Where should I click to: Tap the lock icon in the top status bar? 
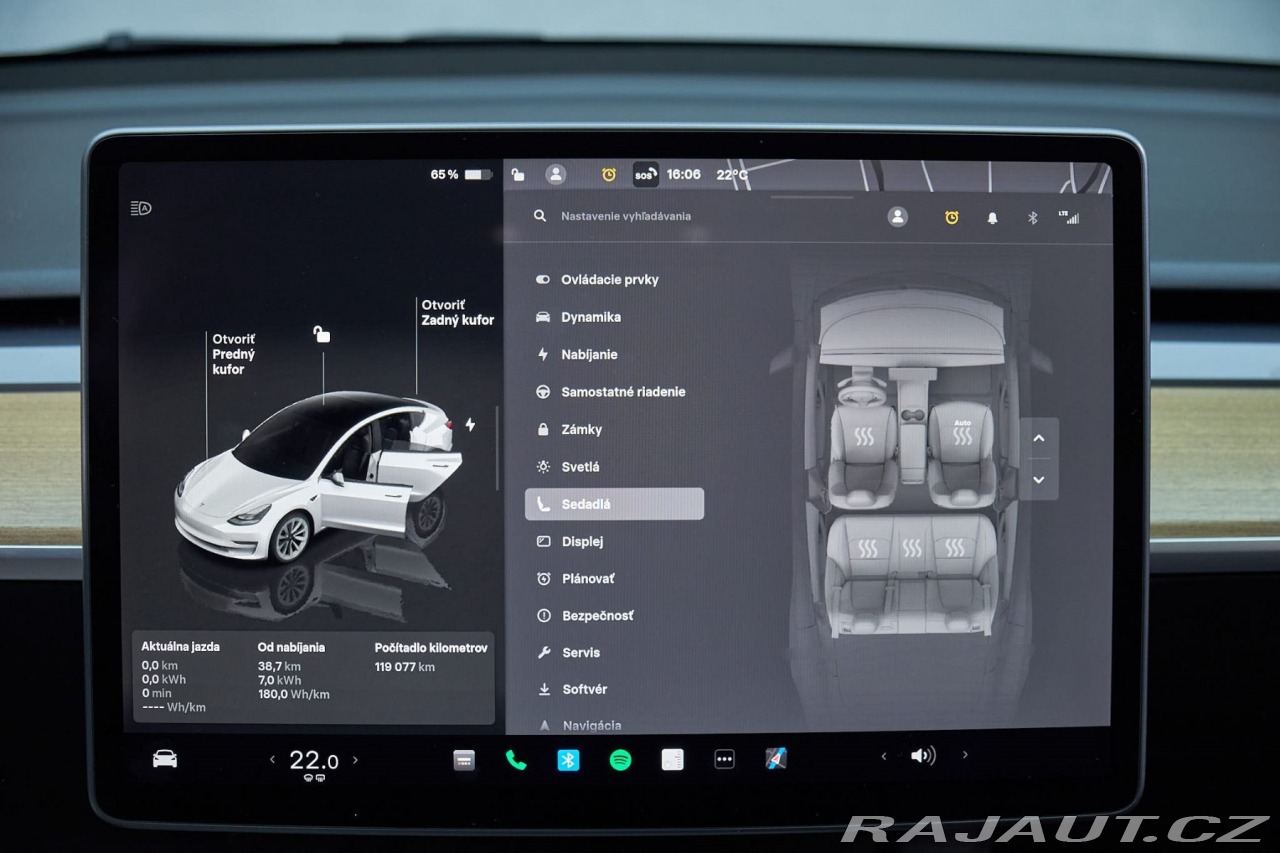click(518, 174)
